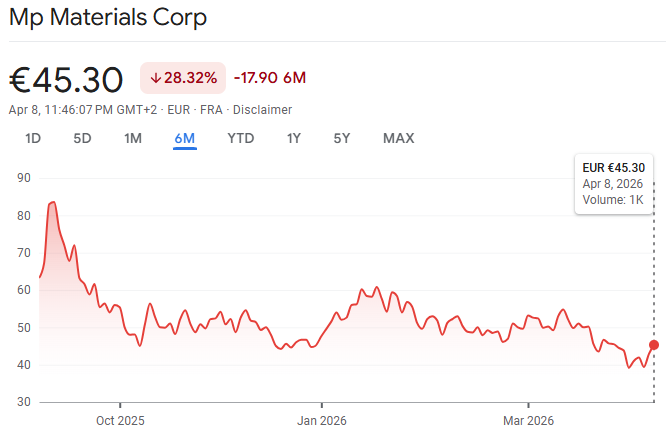Click the EUR €45.30 tooltip box
666x439 pixels.
click(614, 184)
